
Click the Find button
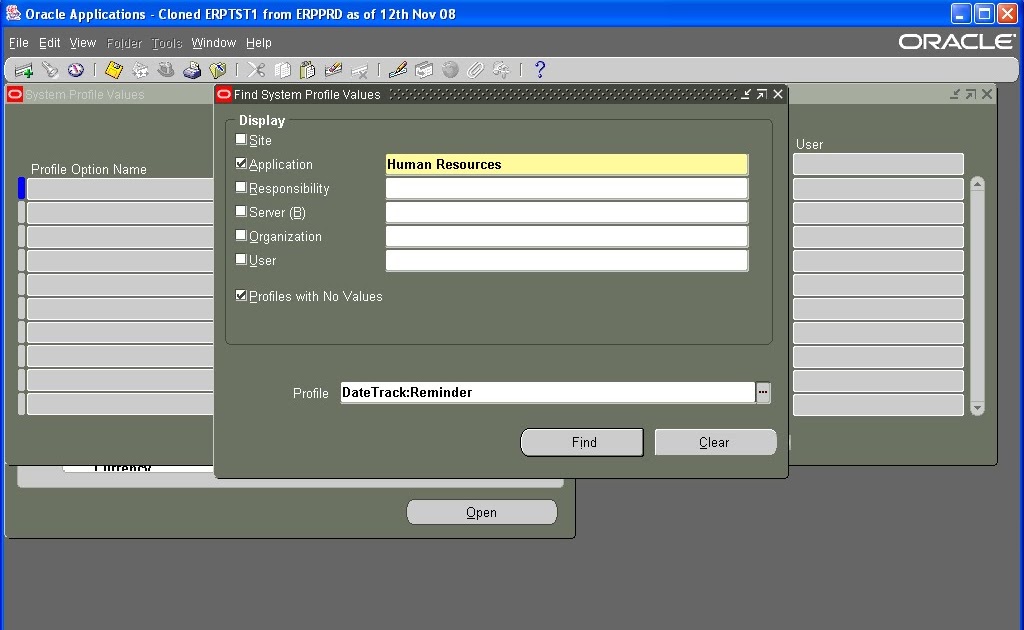pyautogui.click(x=582, y=443)
